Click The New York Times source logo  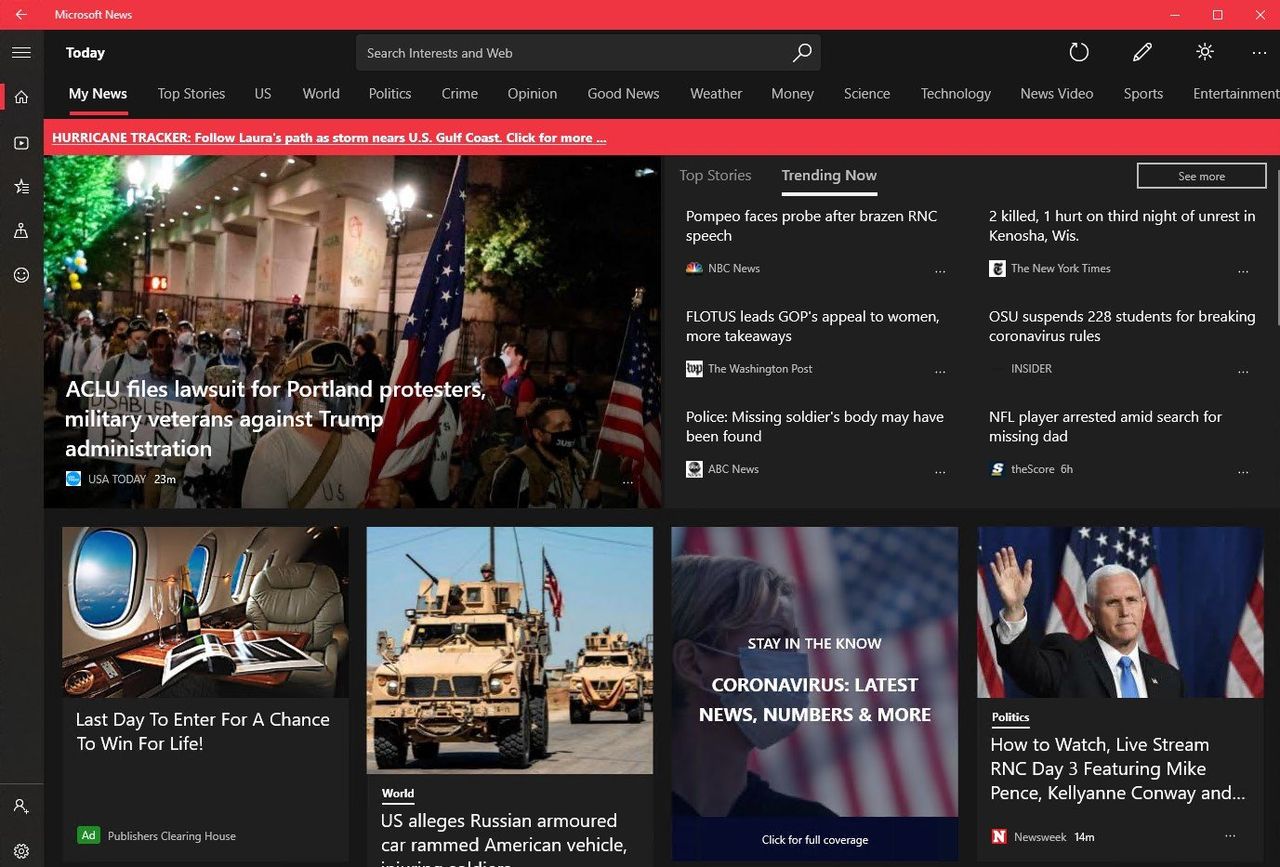tap(997, 268)
